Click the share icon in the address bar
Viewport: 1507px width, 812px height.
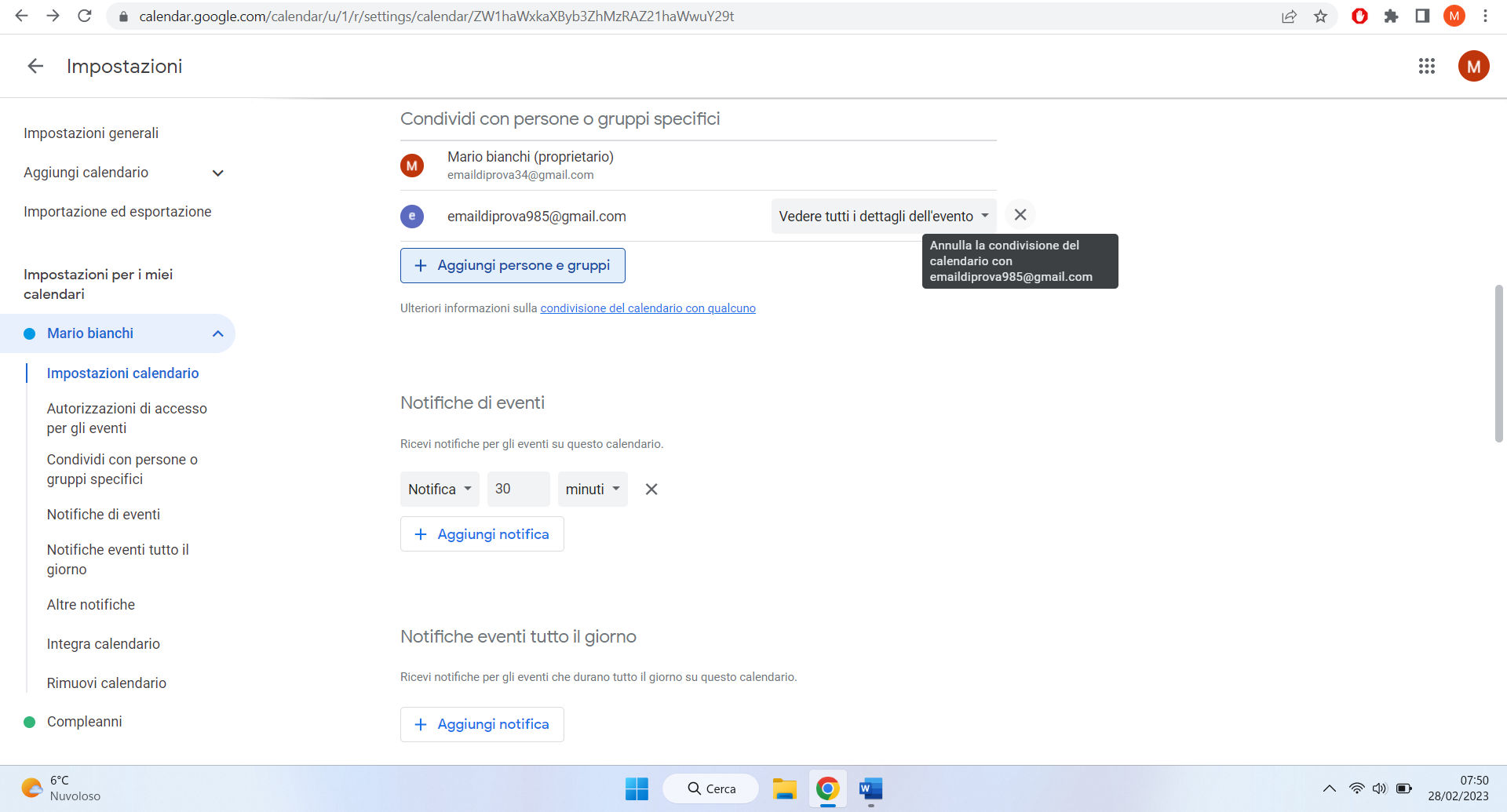point(1290,16)
